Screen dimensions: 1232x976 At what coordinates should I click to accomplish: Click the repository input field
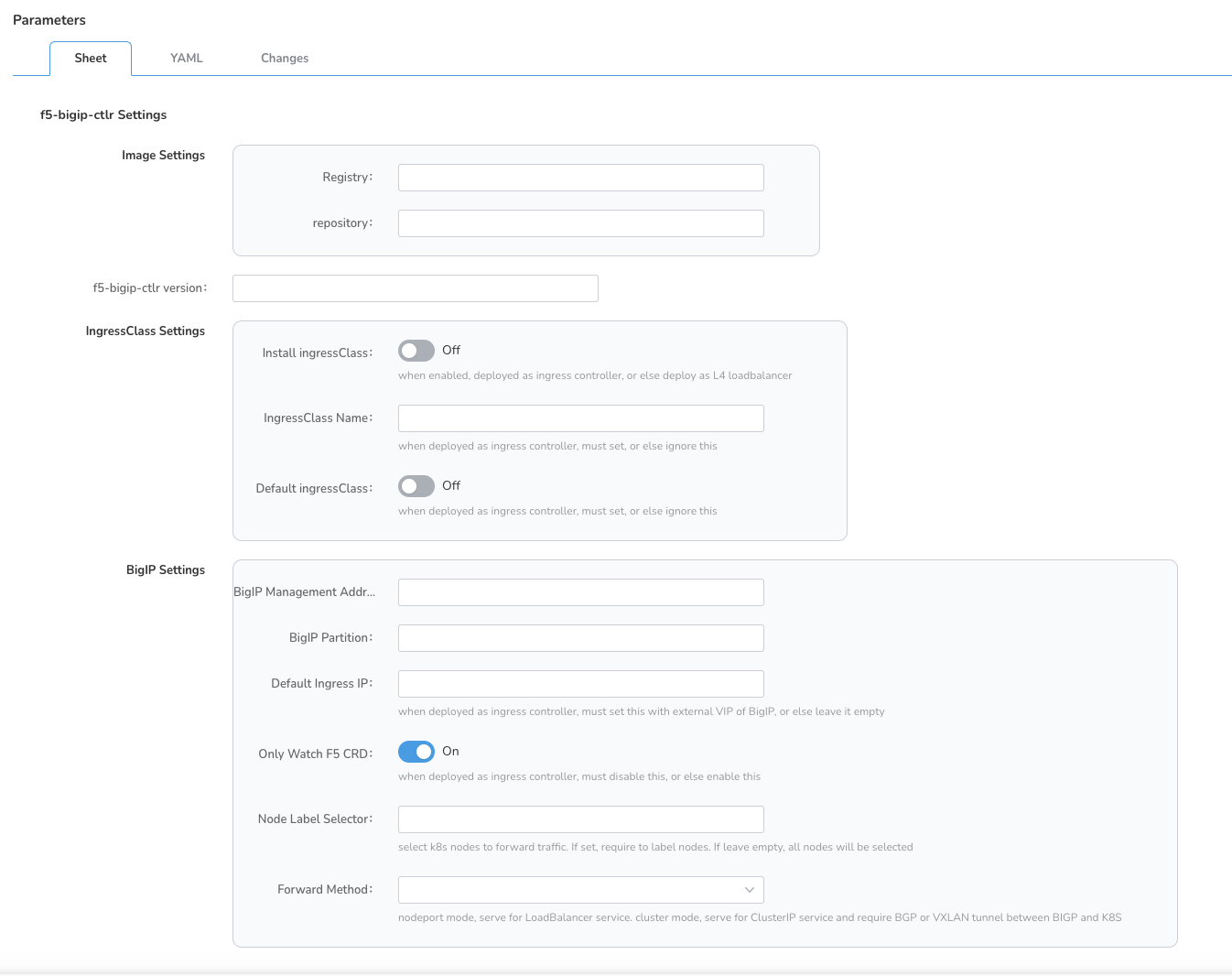580,223
